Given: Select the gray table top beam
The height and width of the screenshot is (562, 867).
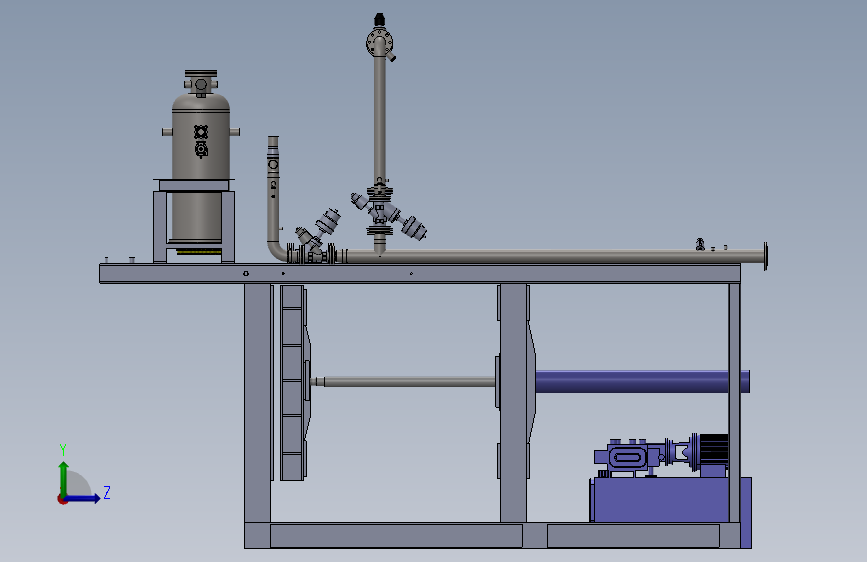Looking at the screenshot, I should click(420, 274).
